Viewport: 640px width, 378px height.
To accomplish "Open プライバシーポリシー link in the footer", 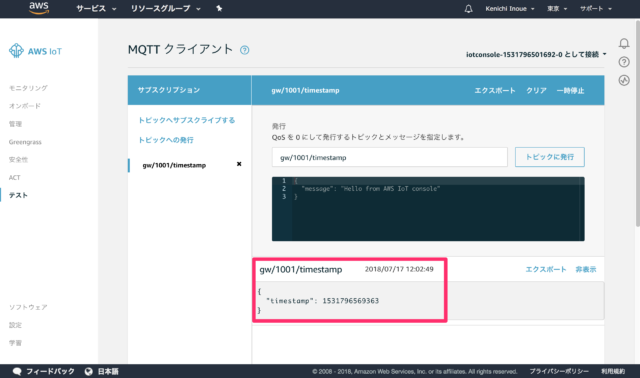I will pyautogui.click(x=559, y=371).
